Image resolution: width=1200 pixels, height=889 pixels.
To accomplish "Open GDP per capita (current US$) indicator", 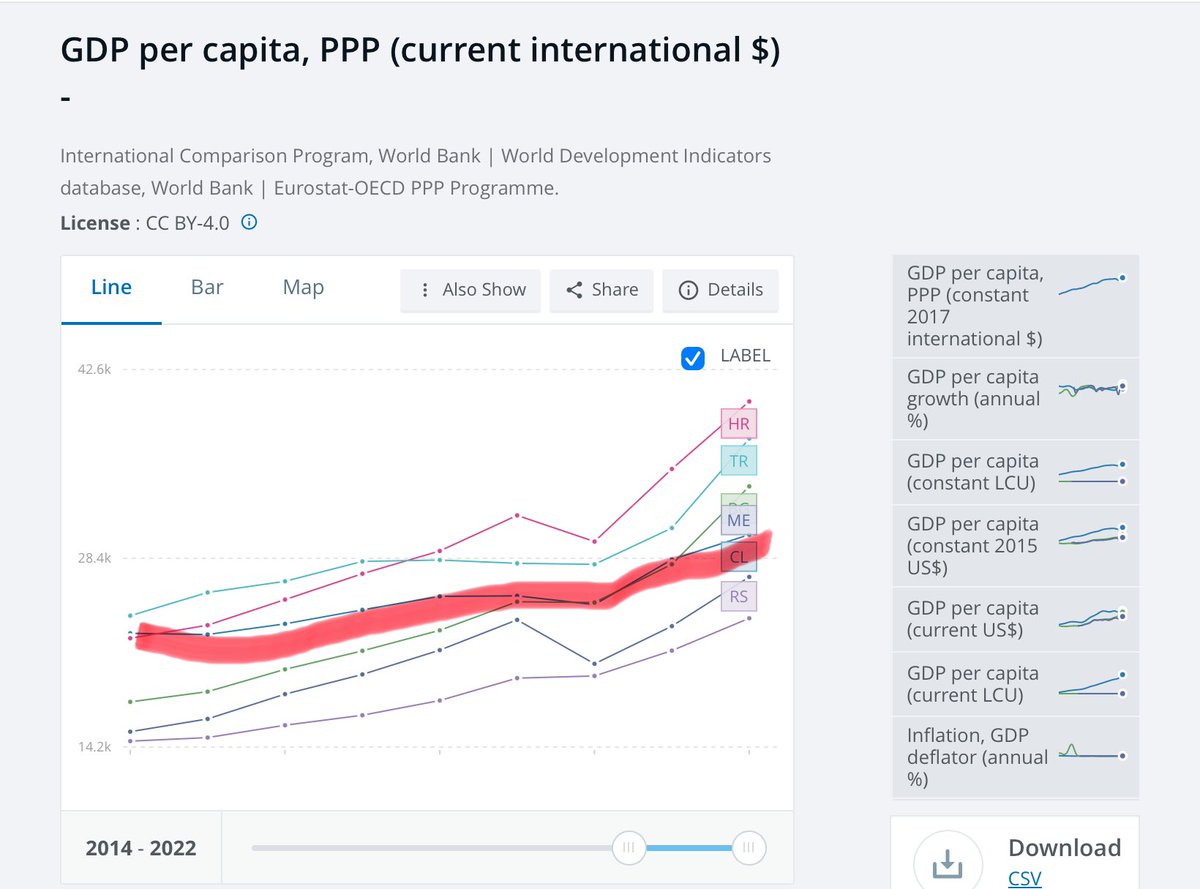I will point(1016,619).
